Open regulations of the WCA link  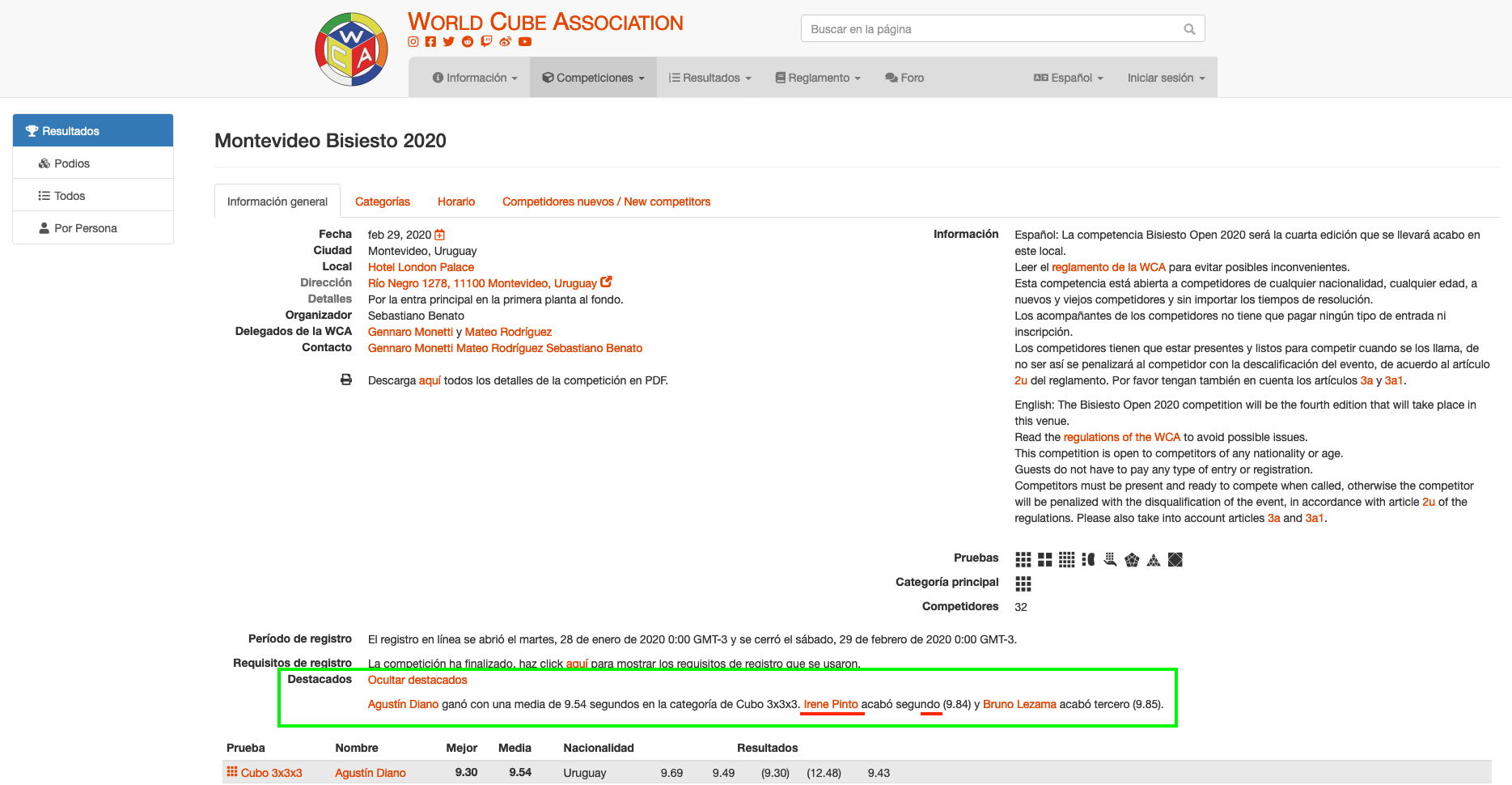coord(1121,437)
